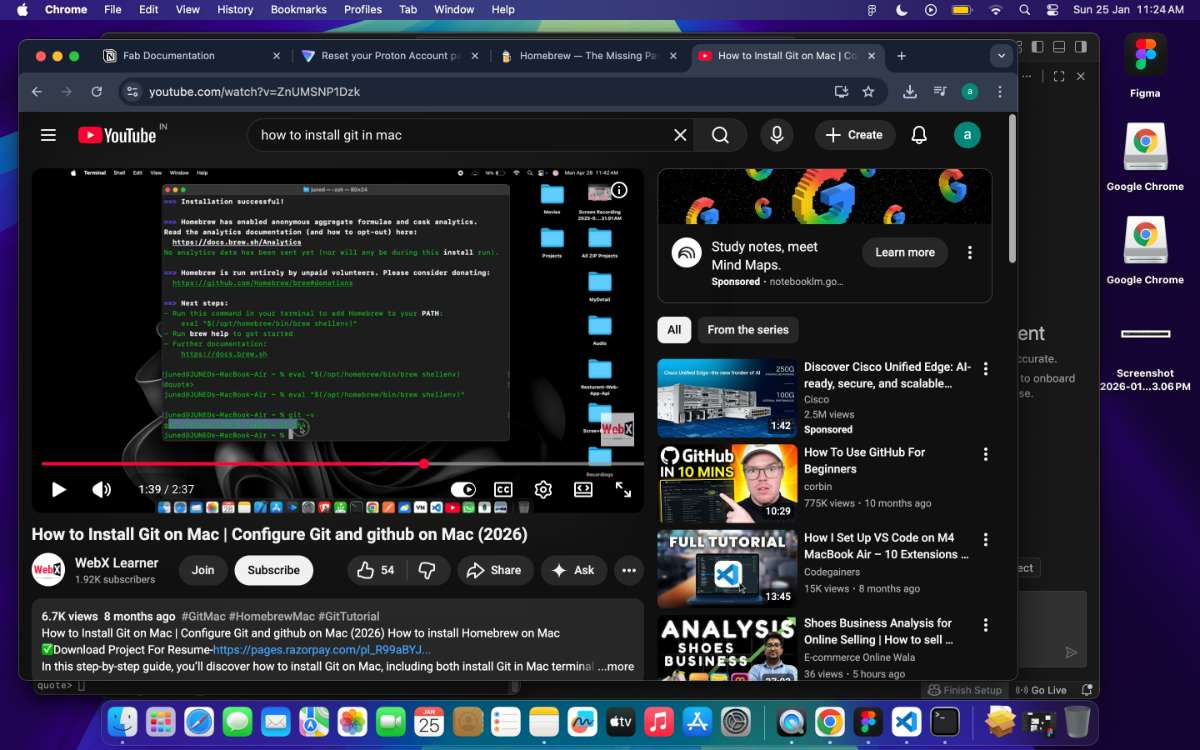This screenshot has width=1200, height=750.
Task: Mute the video volume
Action: (102, 490)
